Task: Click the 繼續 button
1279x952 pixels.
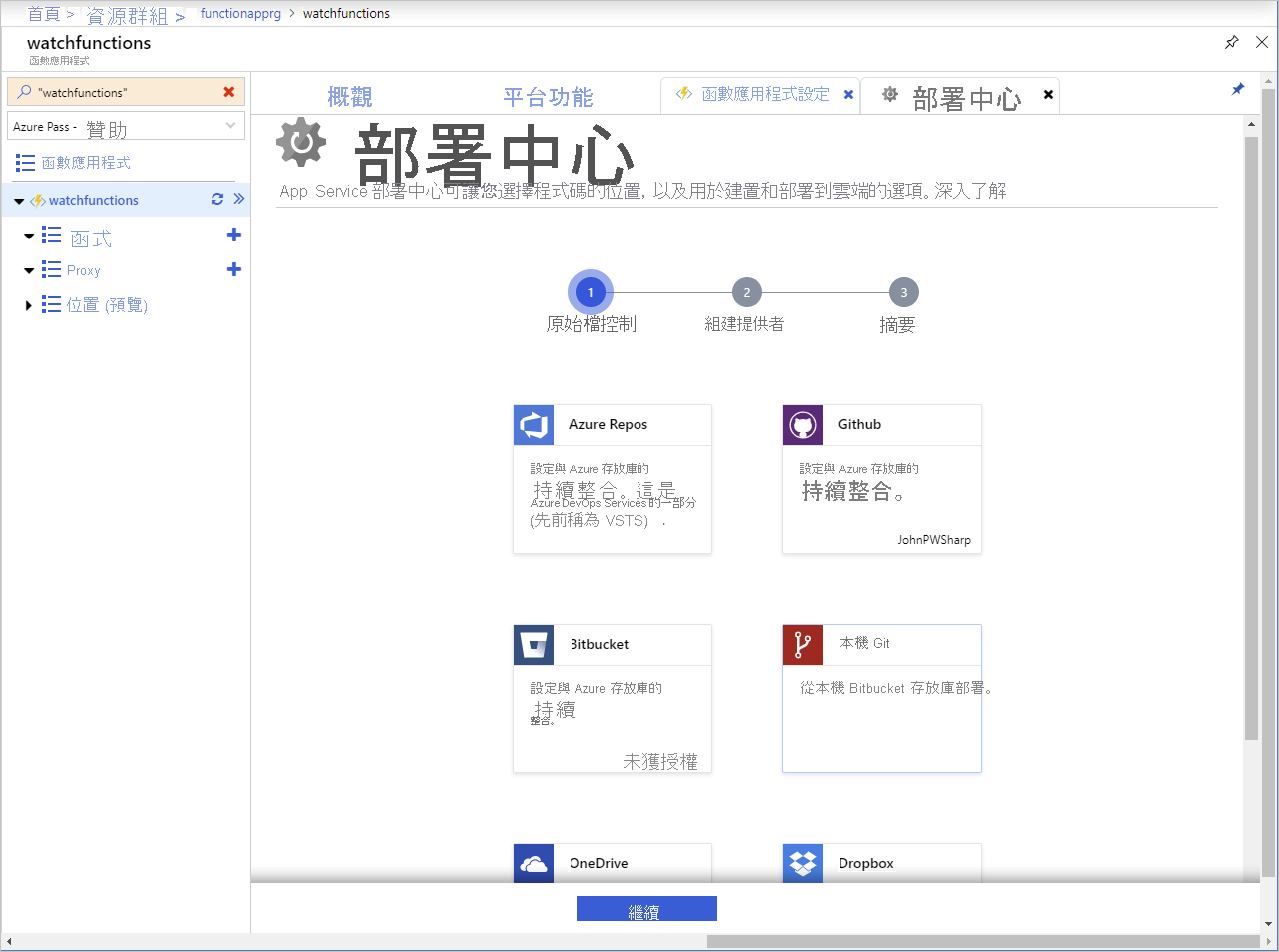Action: click(x=646, y=909)
